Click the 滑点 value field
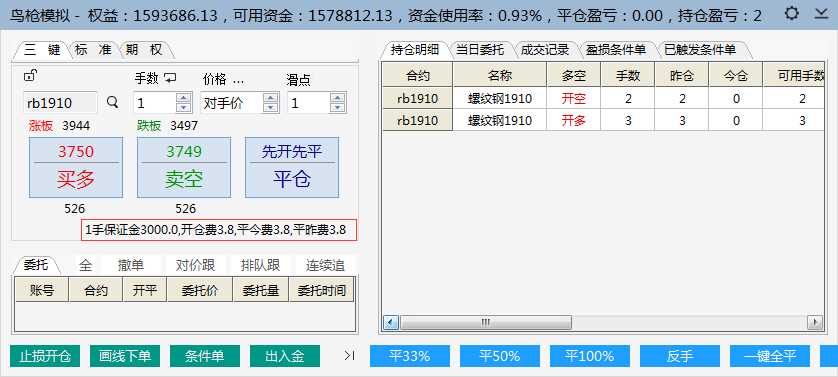Screen dimensions: 838x377 [309, 103]
